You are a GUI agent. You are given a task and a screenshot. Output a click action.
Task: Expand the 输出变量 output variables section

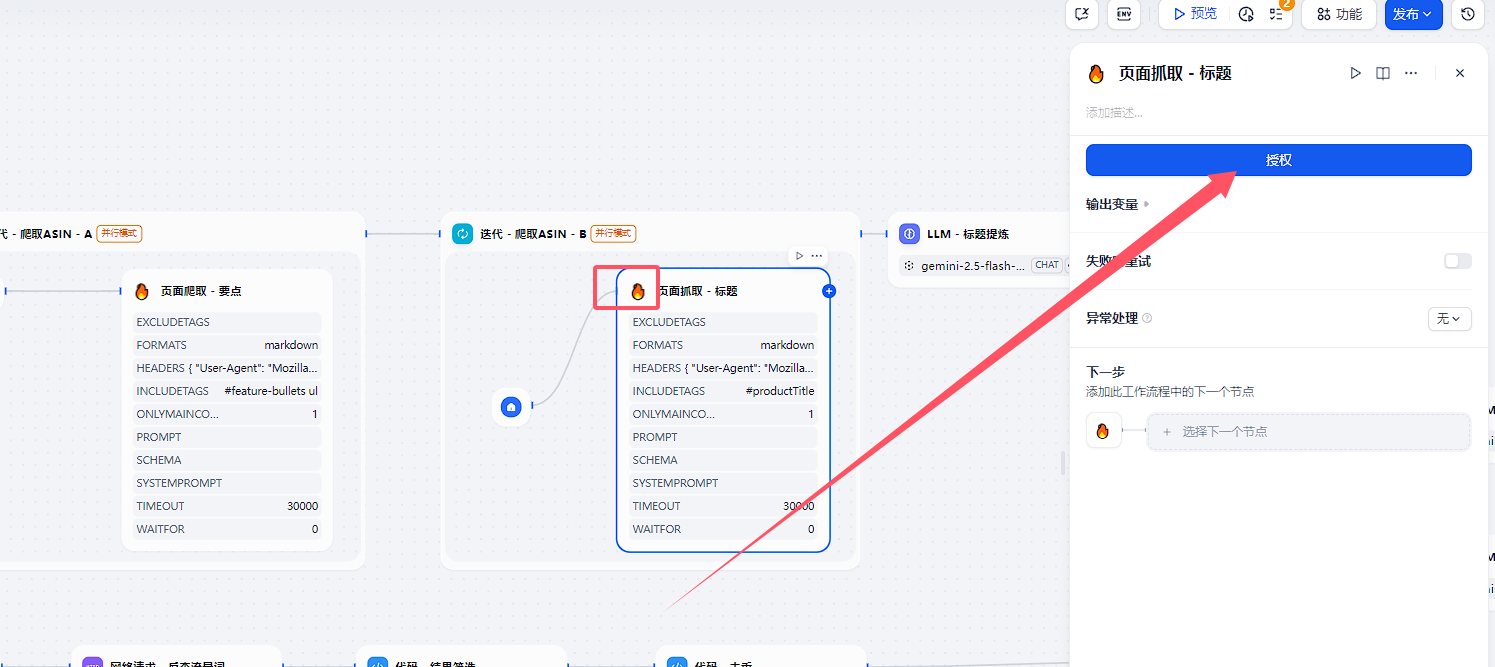click(1118, 204)
